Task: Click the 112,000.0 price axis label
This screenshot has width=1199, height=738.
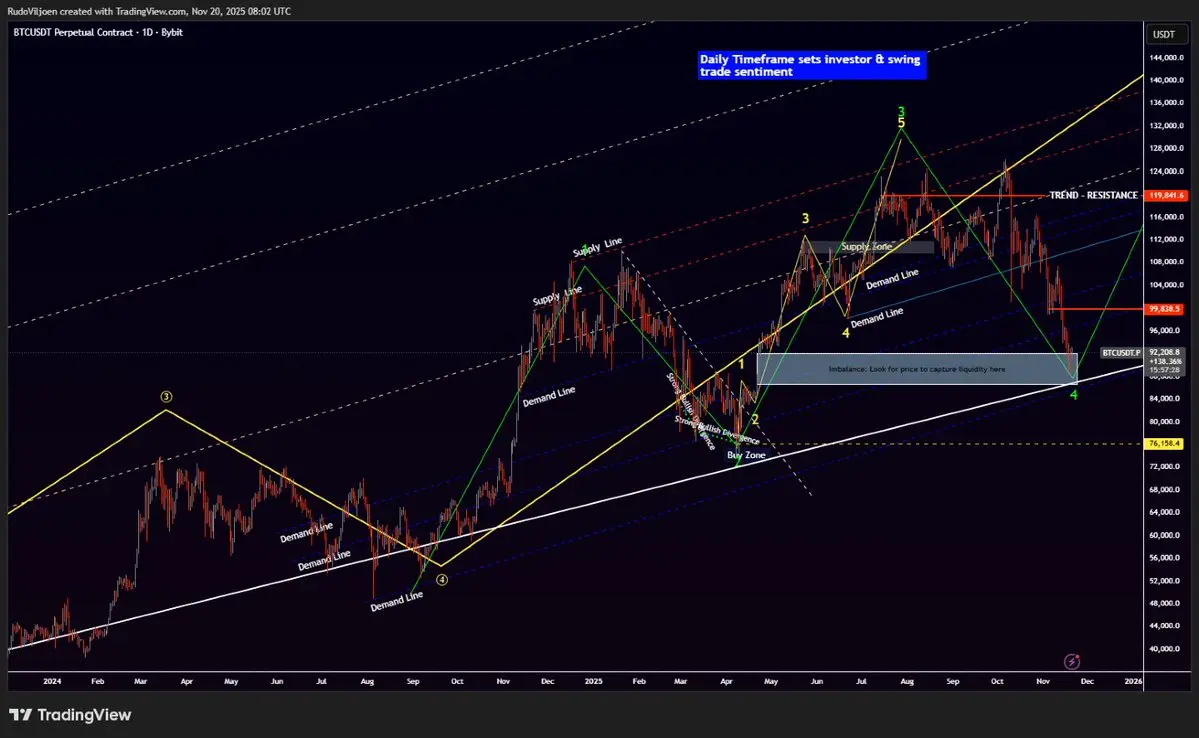Action: pyautogui.click(x=1165, y=239)
